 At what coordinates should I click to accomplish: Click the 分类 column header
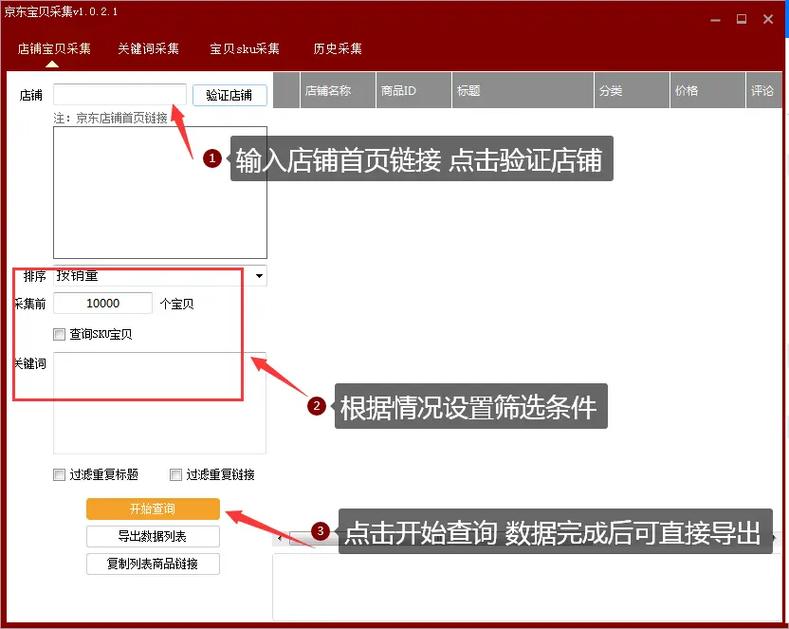point(632,90)
